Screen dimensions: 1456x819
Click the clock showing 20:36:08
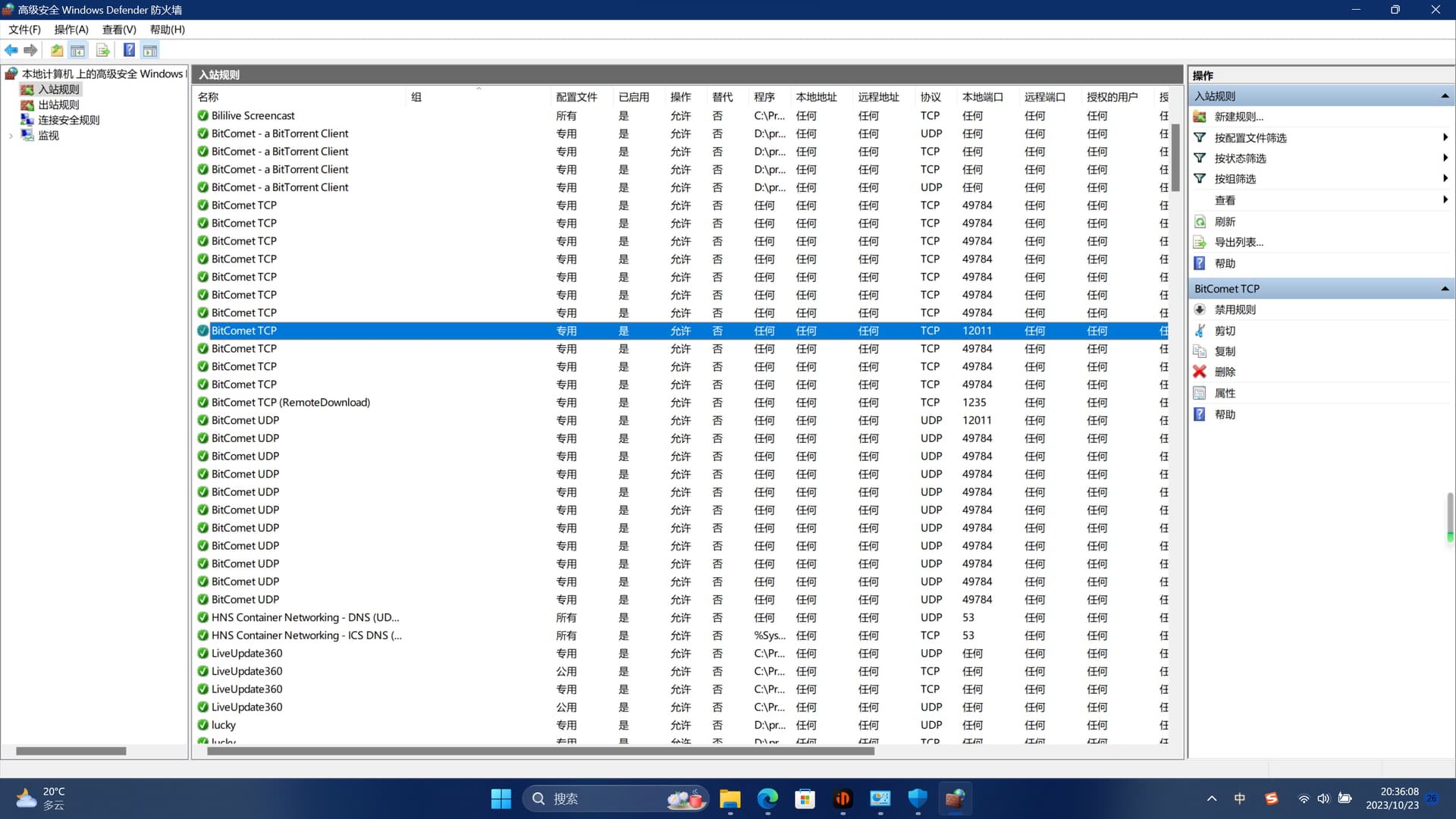pos(1399,791)
